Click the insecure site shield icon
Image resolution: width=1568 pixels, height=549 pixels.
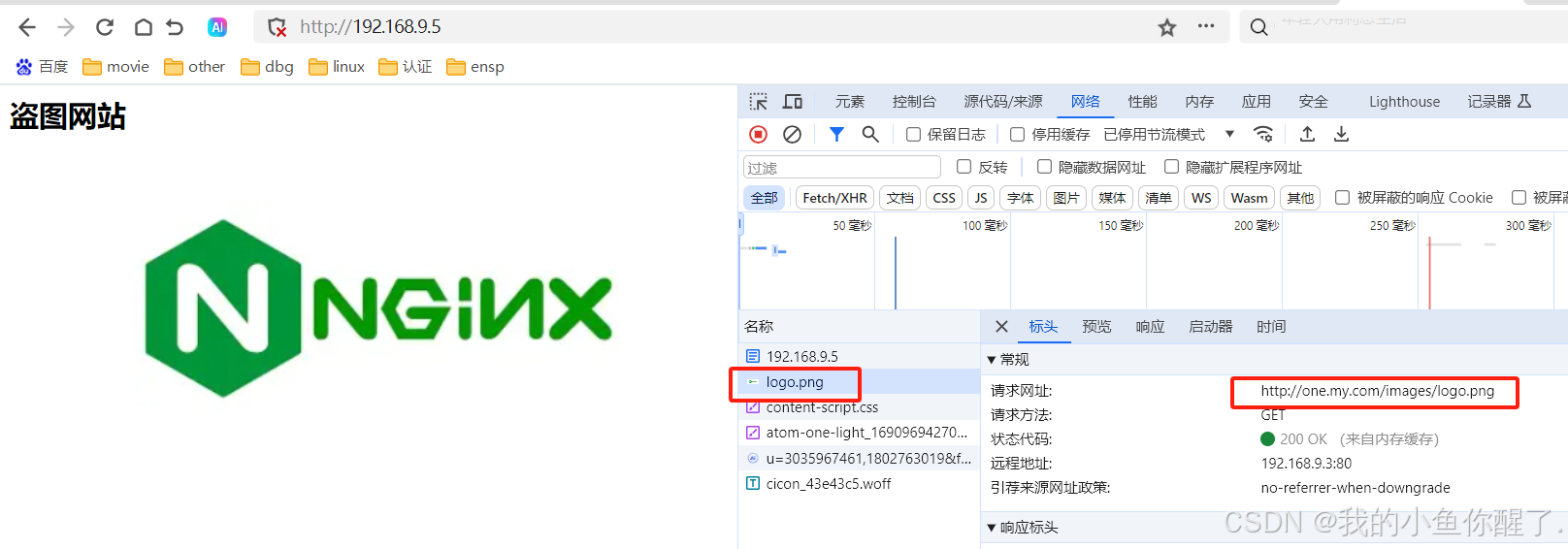[278, 27]
